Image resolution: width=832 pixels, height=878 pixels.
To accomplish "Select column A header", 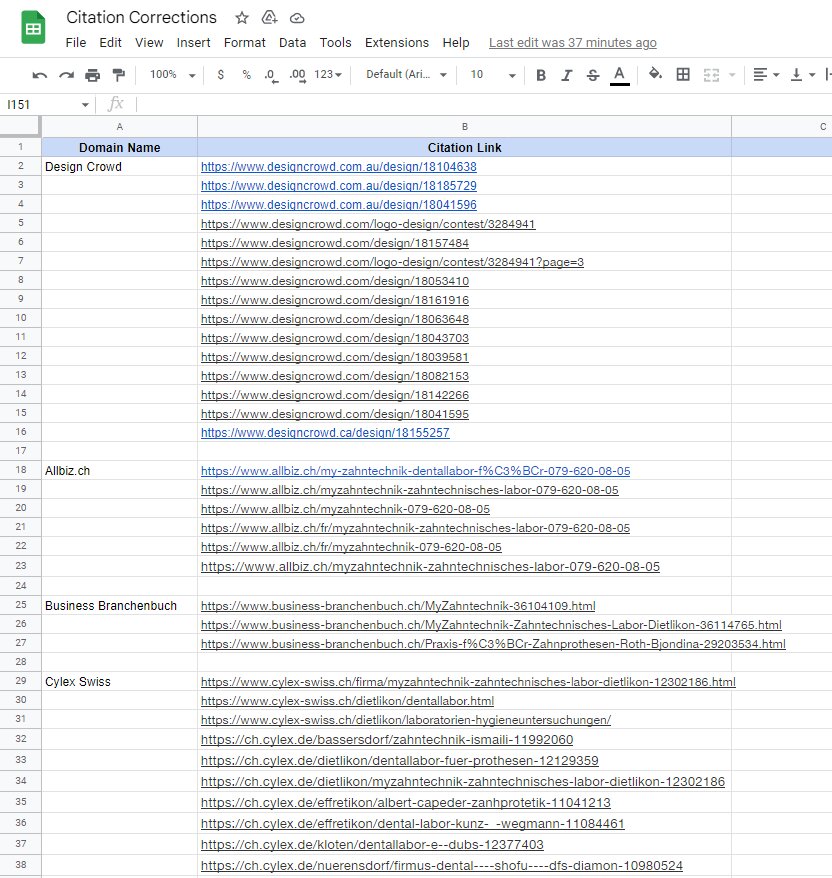I will (x=119, y=127).
